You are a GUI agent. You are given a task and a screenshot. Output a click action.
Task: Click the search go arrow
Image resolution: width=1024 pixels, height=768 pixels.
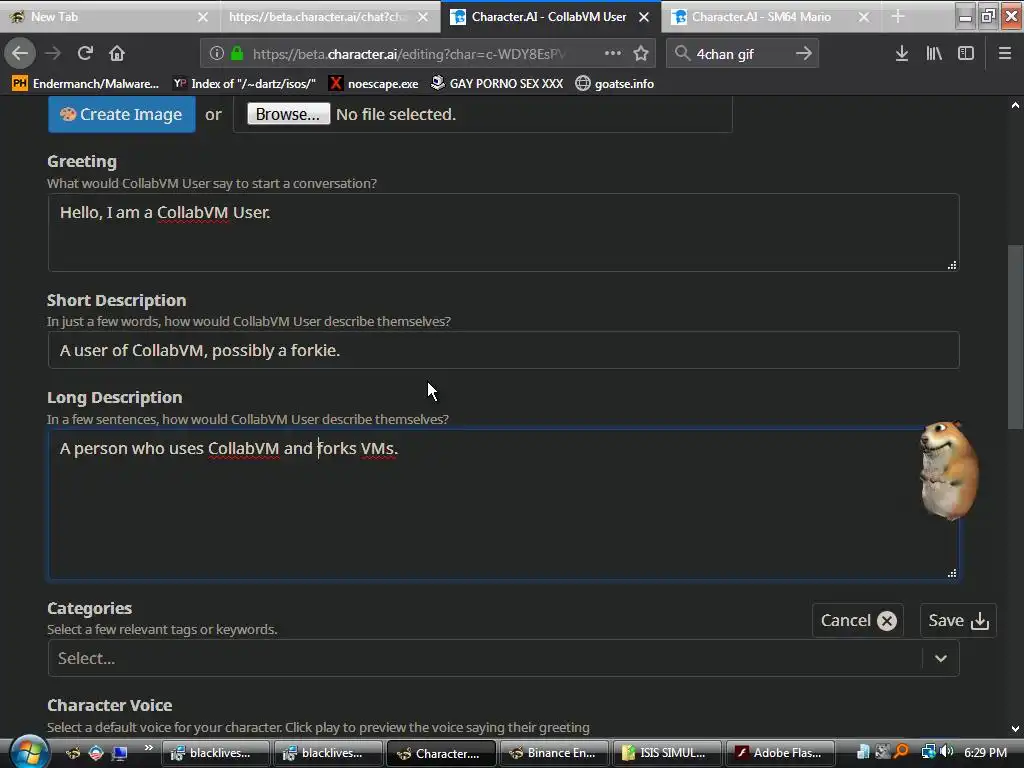coord(804,53)
